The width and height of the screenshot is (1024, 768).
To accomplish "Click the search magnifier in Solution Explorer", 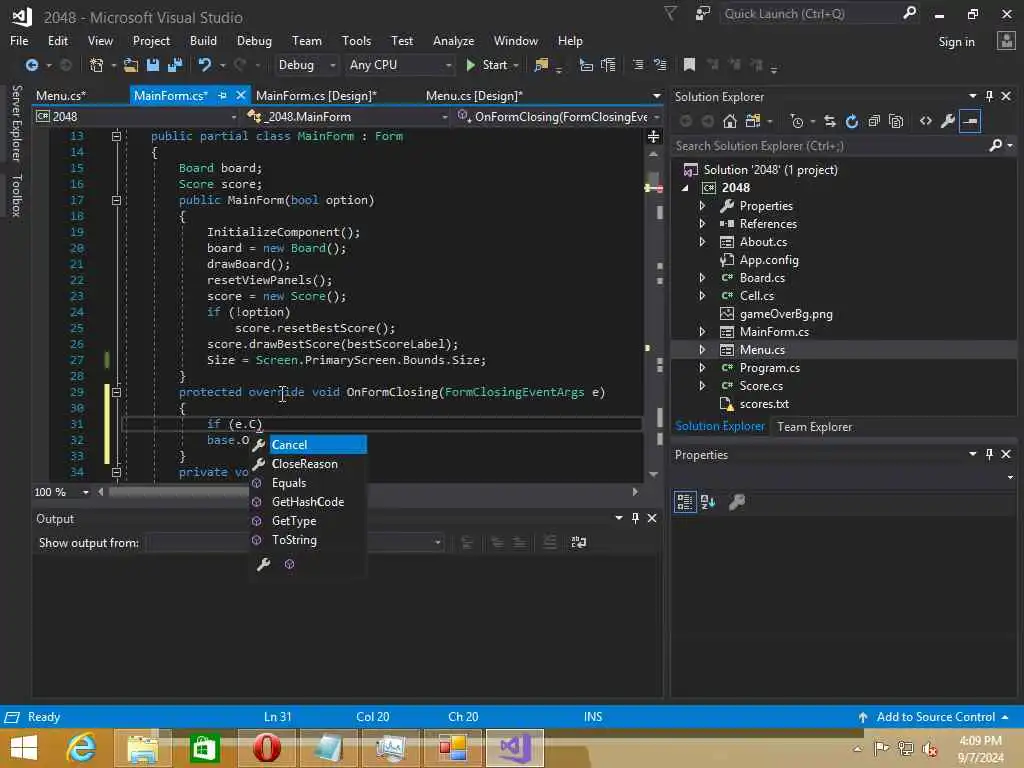I will pyautogui.click(x=995, y=146).
